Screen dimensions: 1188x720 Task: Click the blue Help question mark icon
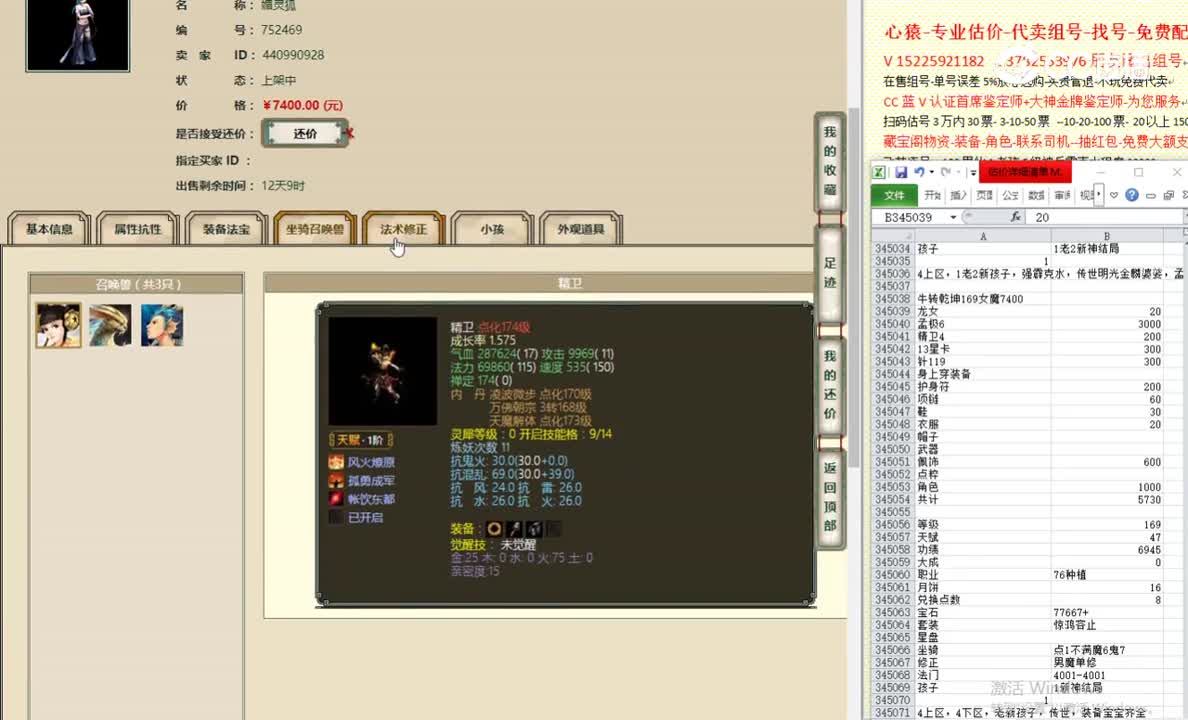click(1131, 194)
